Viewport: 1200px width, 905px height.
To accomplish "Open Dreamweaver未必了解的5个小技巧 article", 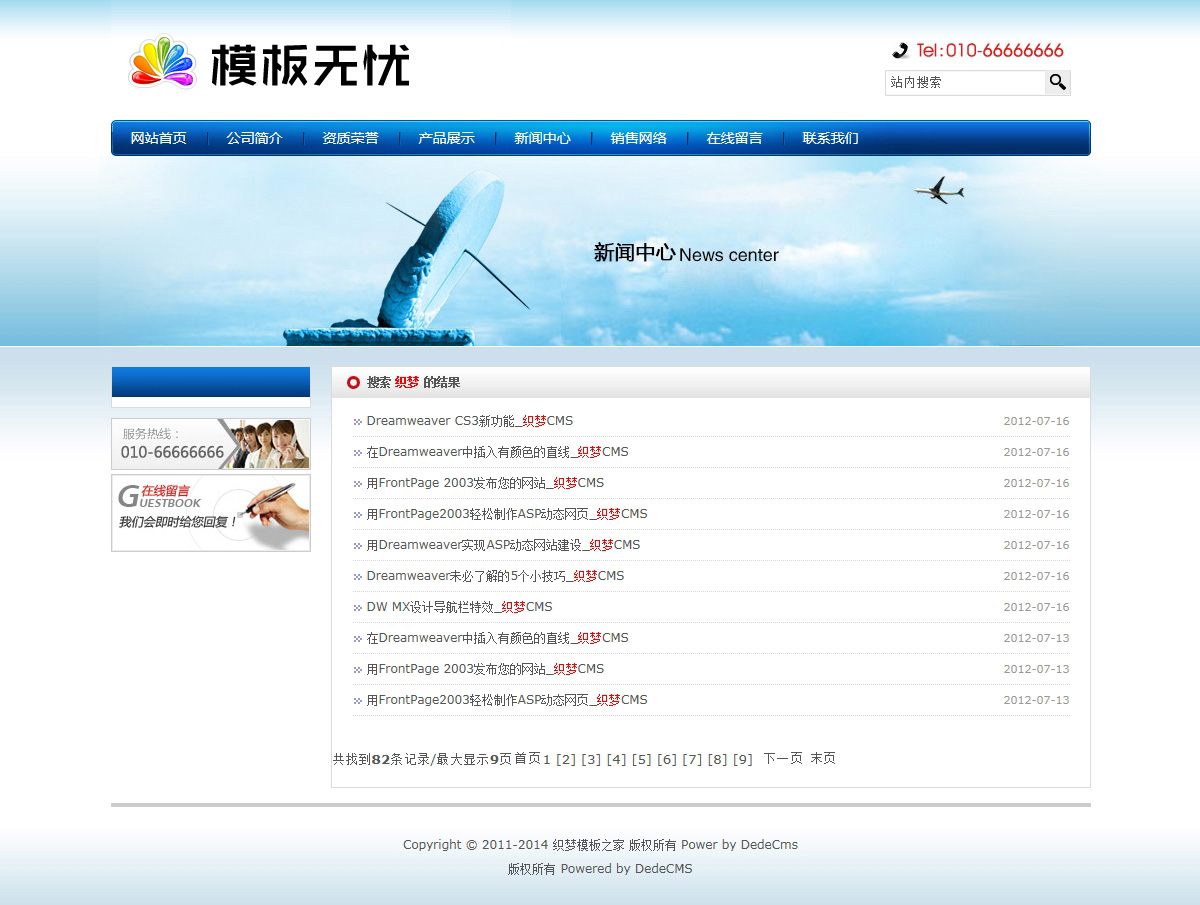I will (494, 576).
